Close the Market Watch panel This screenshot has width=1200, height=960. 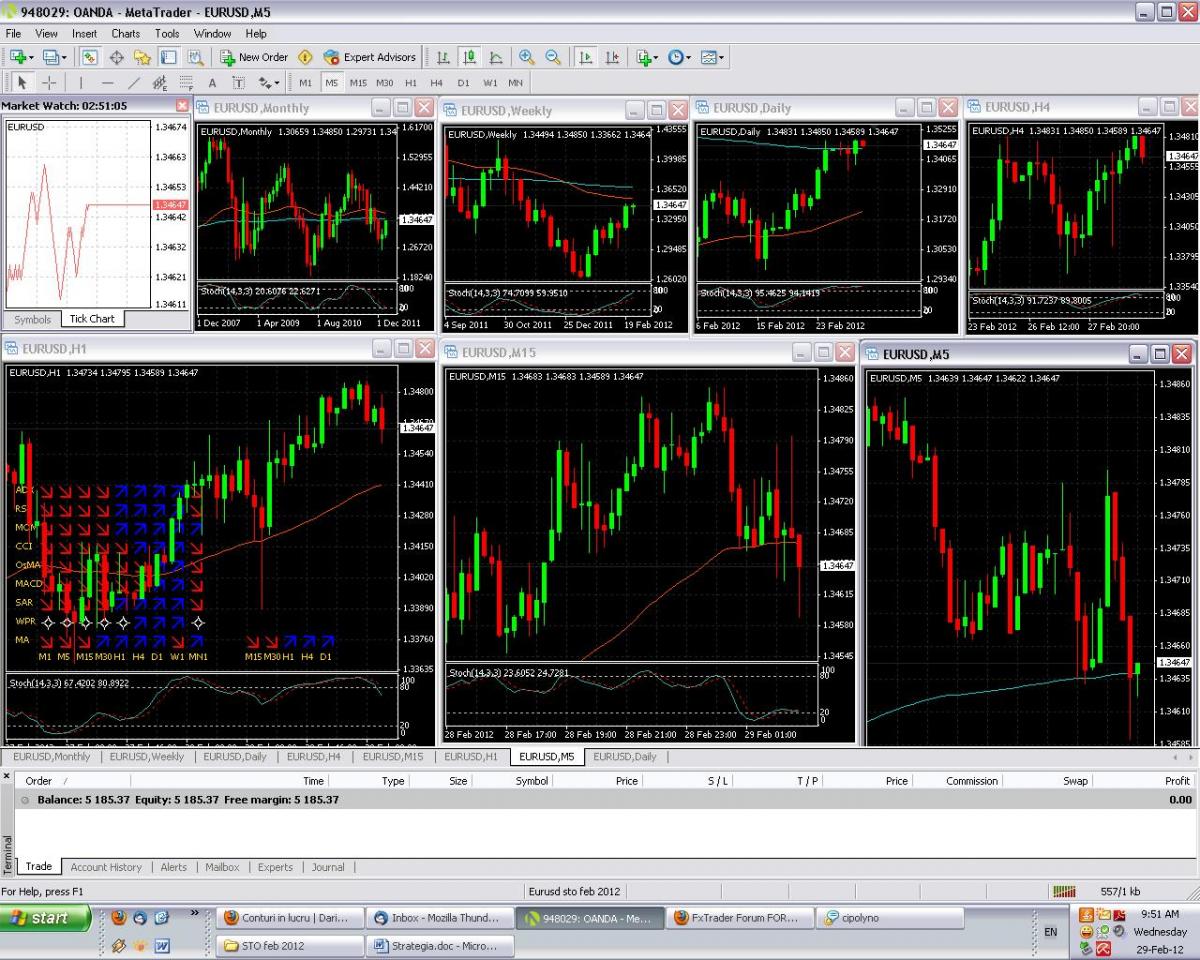pyautogui.click(x=182, y=105)
